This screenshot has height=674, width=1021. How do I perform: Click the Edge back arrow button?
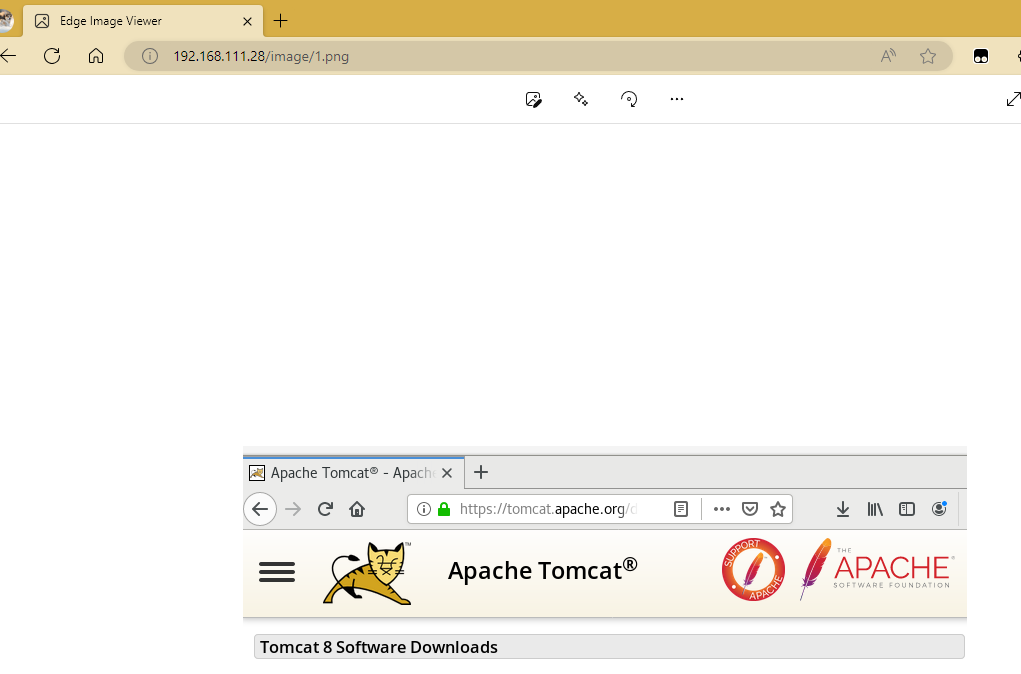[x=8, y=56]
